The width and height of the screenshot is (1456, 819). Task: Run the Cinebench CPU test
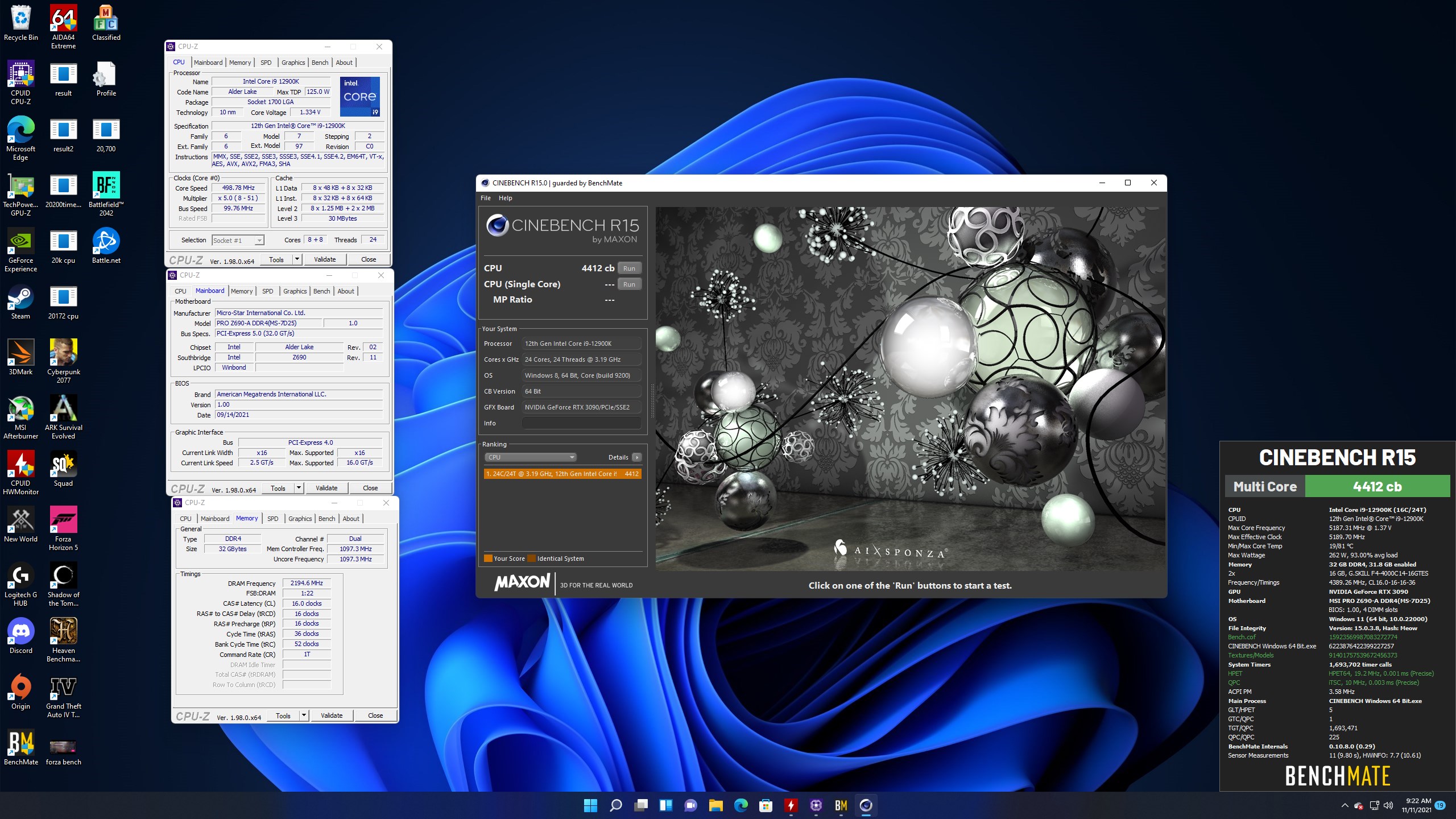coord(629,268)
